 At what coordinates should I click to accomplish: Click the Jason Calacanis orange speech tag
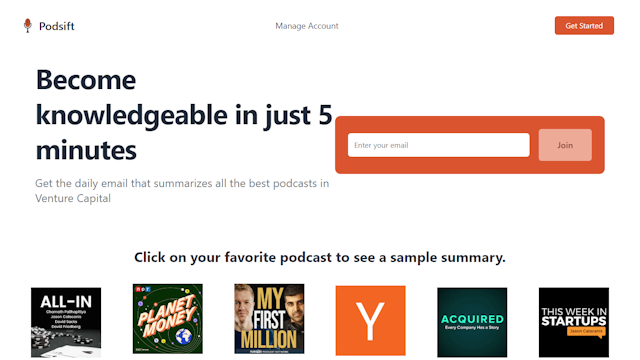(x=586, y=331)
